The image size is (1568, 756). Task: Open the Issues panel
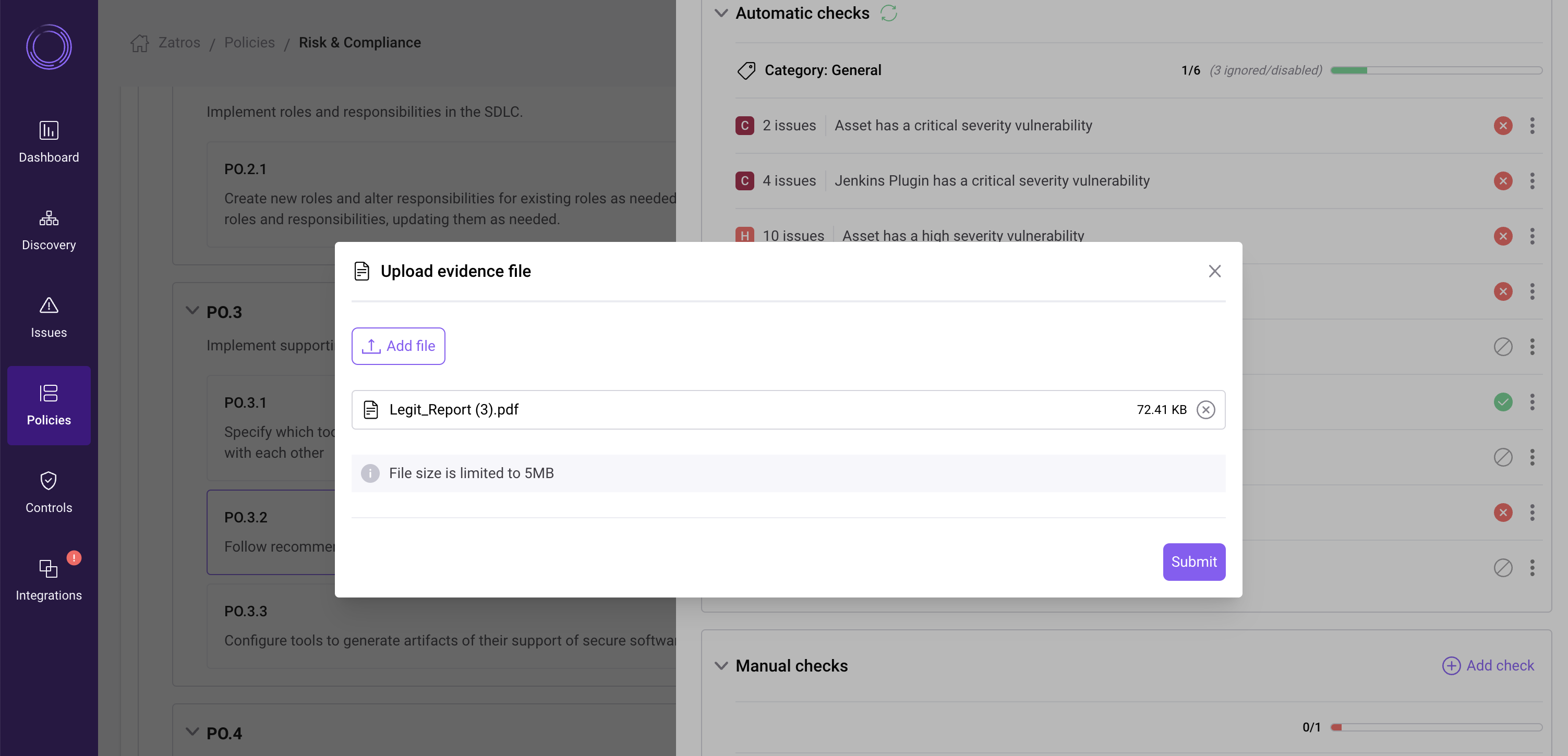49,317
